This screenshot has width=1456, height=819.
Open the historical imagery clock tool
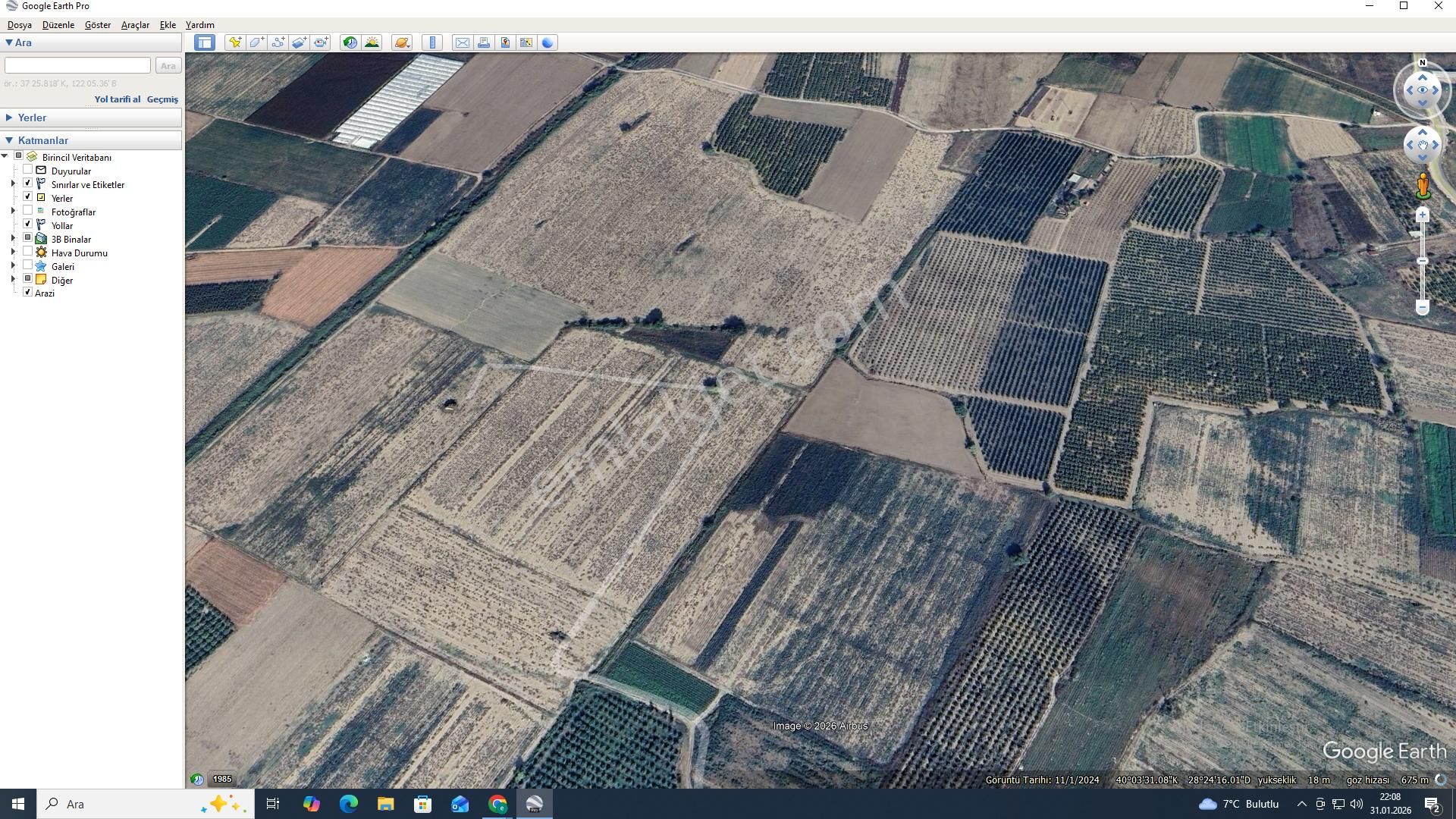(350, 42)
